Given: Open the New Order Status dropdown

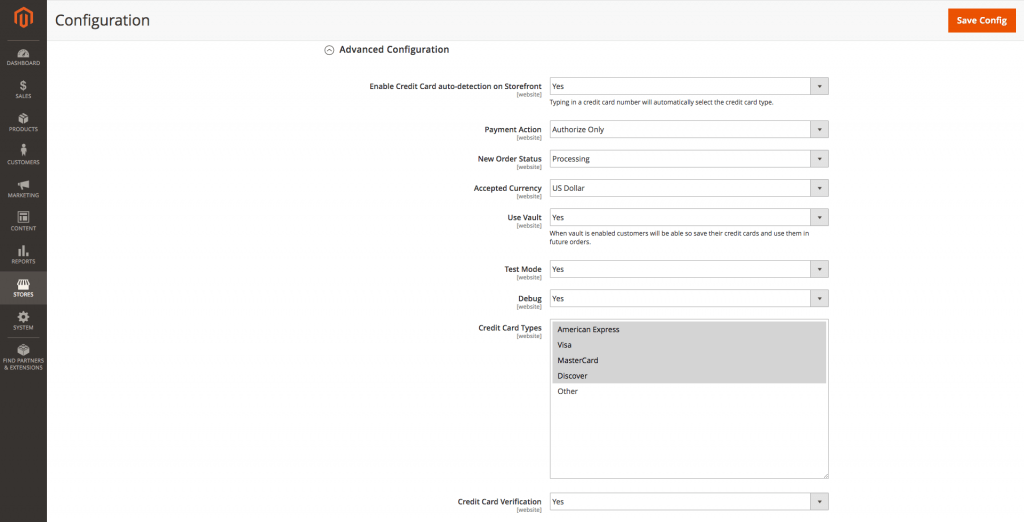Looking at the screenshot, I should pyautogui.click(x=688, y=159).
